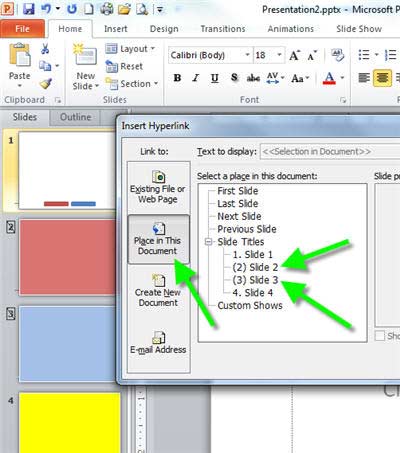Click the Save icon in quick access toolbar

[29, 9]
